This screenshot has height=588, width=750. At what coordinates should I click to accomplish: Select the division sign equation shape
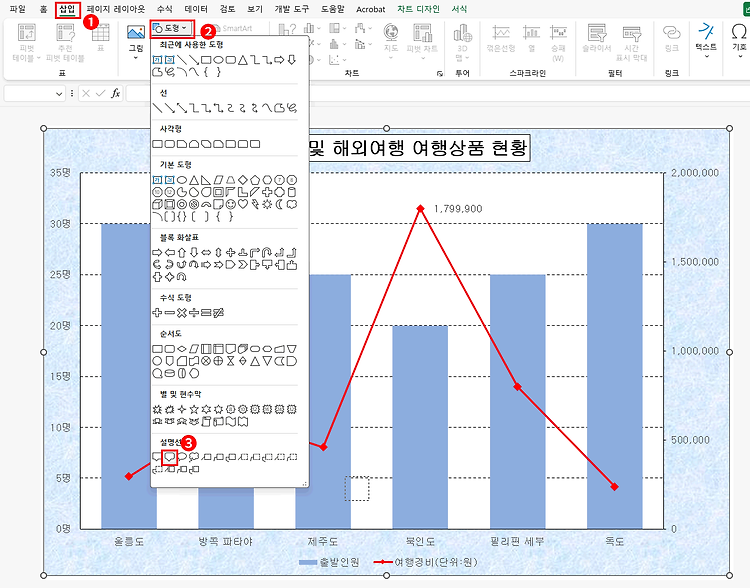(194, 312)
